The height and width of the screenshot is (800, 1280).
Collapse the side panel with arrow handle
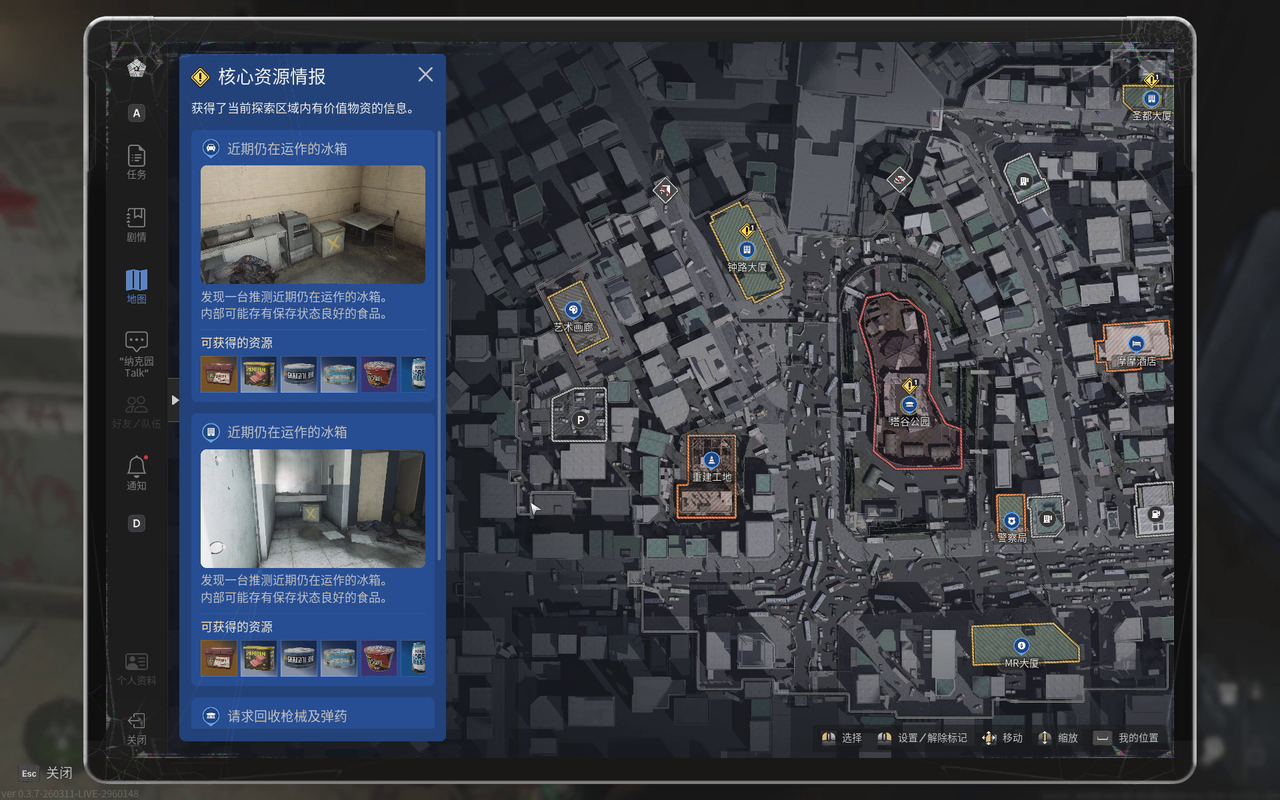(x=175, y=400)
